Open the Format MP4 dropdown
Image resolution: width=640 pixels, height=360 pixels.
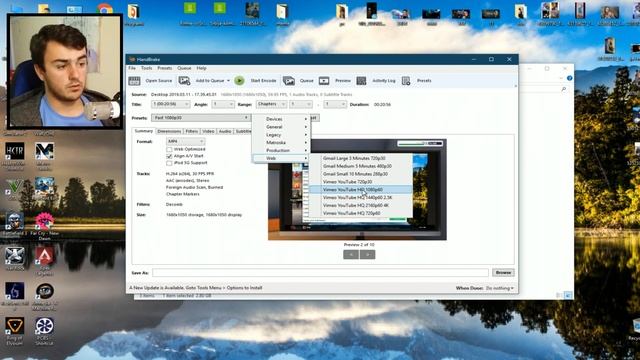coord(185,141)
